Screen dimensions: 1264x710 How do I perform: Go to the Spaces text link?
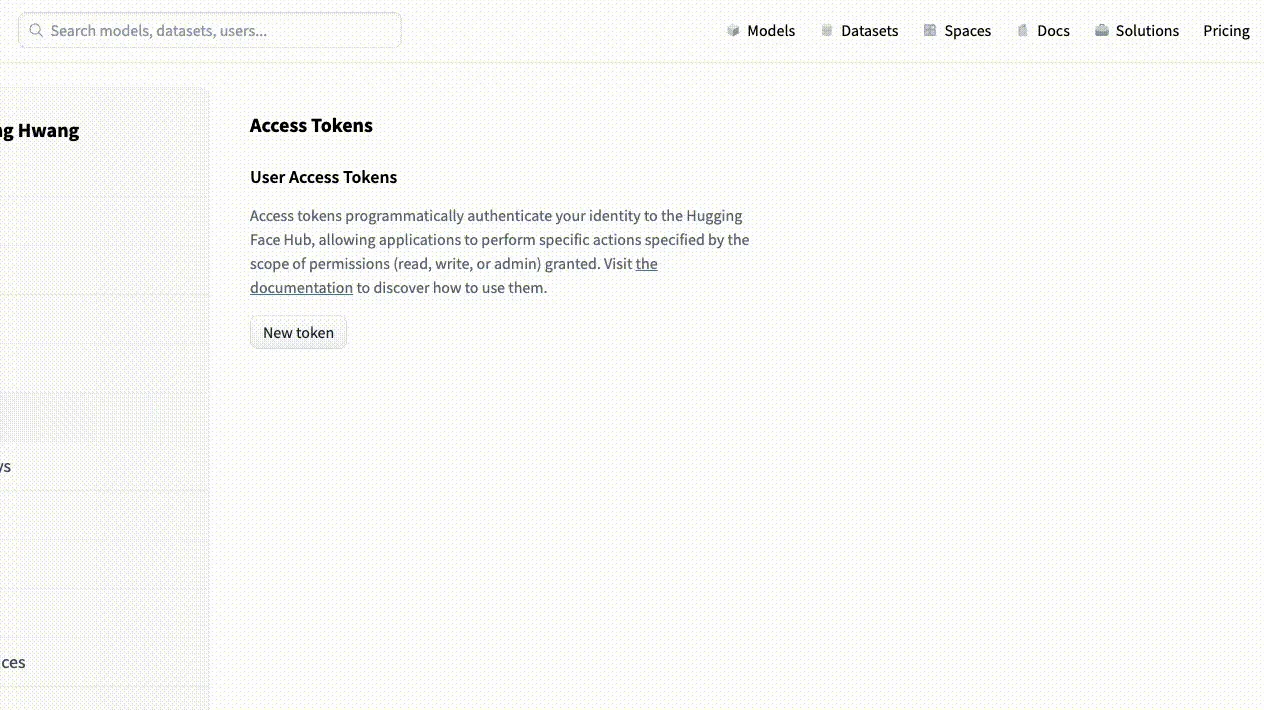pyautogui.click(x=967, y=31)
